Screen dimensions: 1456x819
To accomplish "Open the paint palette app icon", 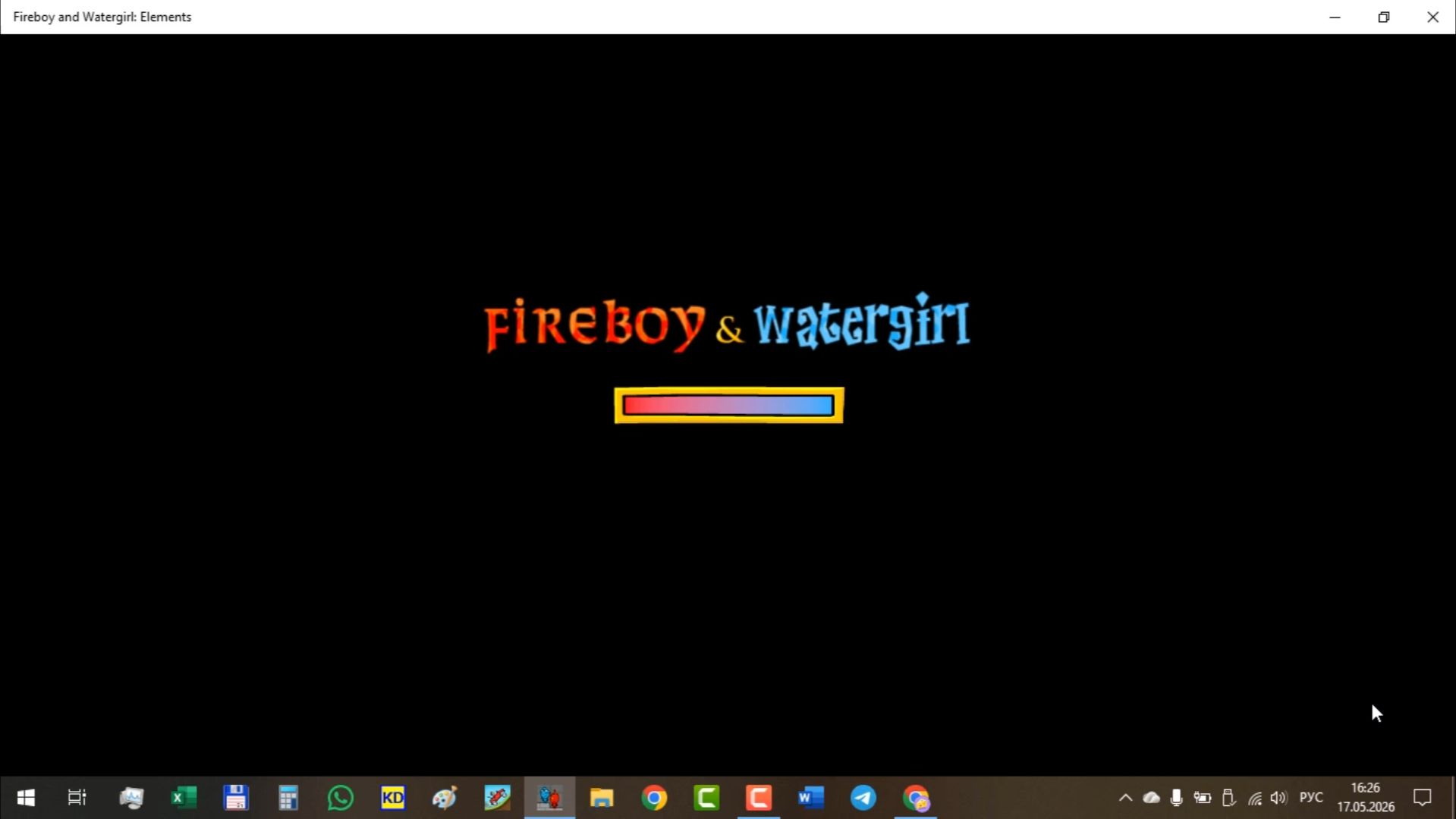I will 445,798.
